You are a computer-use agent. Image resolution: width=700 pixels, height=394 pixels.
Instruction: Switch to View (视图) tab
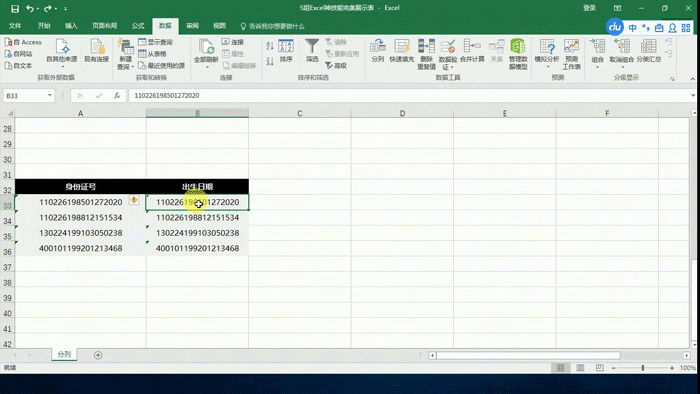click(219, 26)
